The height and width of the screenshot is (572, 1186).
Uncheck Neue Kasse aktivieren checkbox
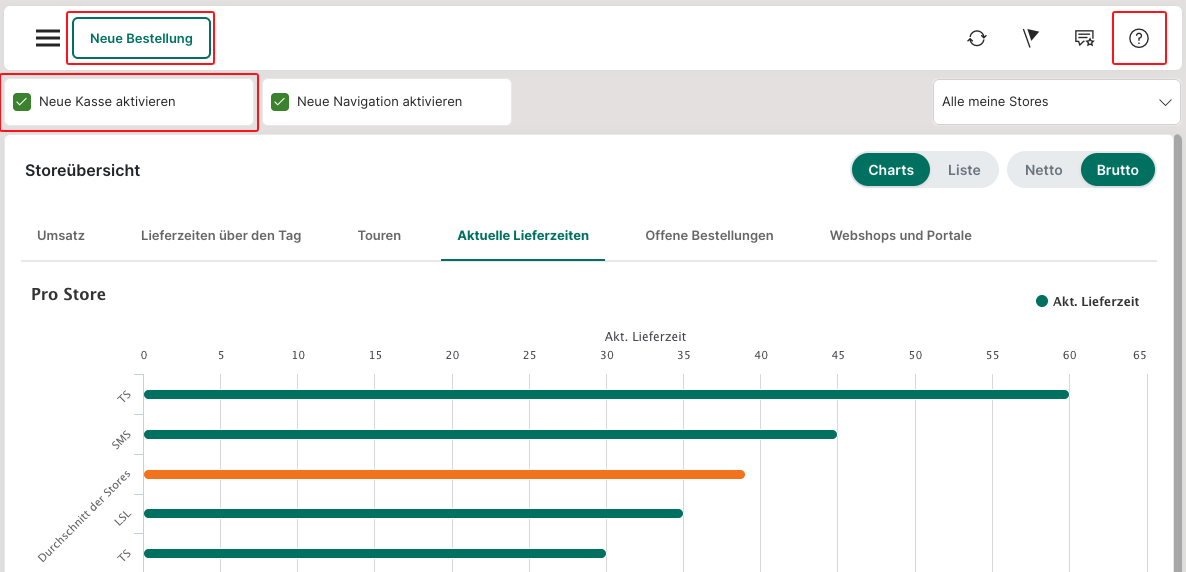(x=22, y=102)
